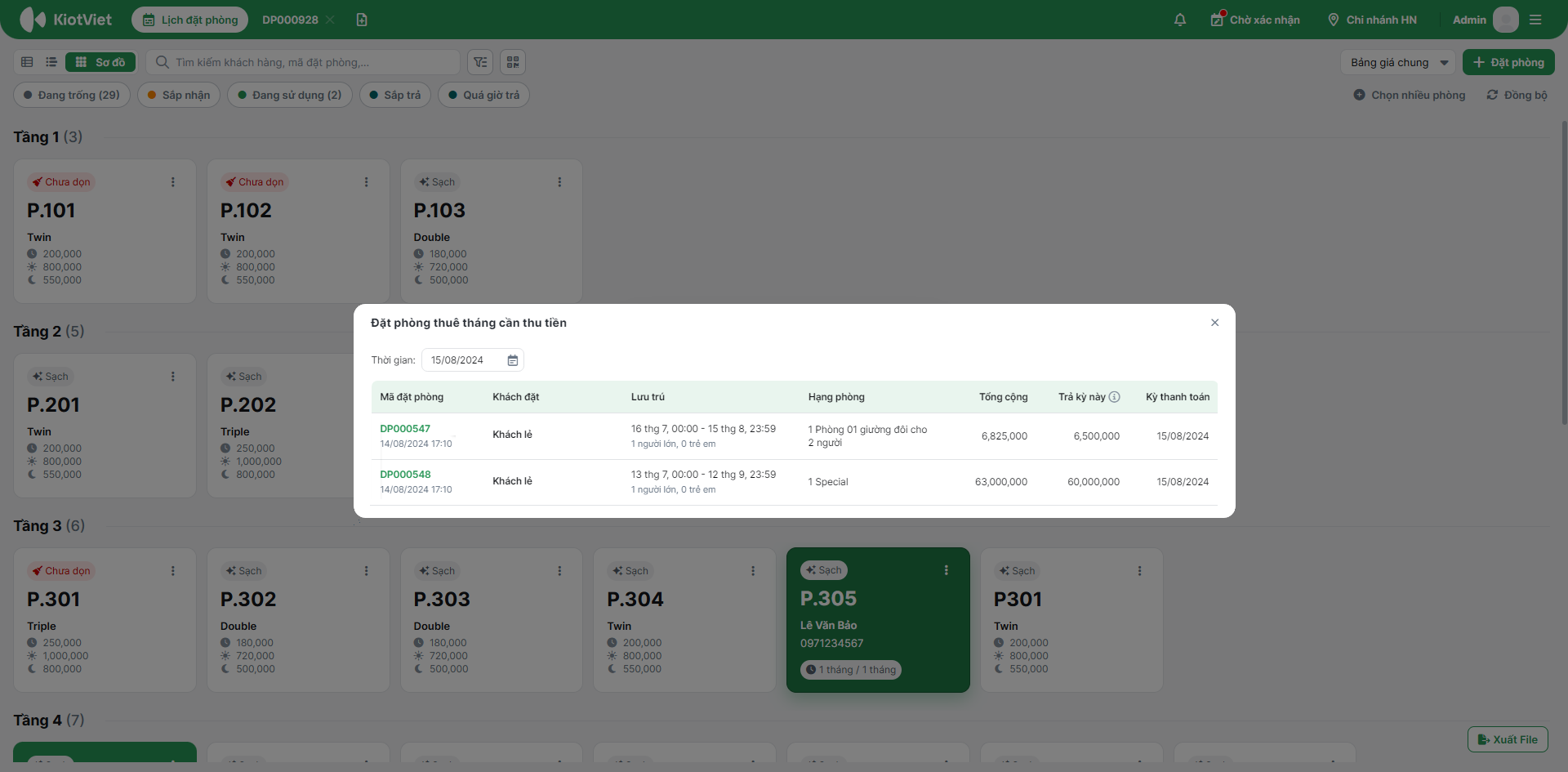Click guest name Lê Văn Bảo
The image size is (1568, 772).
click(x=829, y=626)
